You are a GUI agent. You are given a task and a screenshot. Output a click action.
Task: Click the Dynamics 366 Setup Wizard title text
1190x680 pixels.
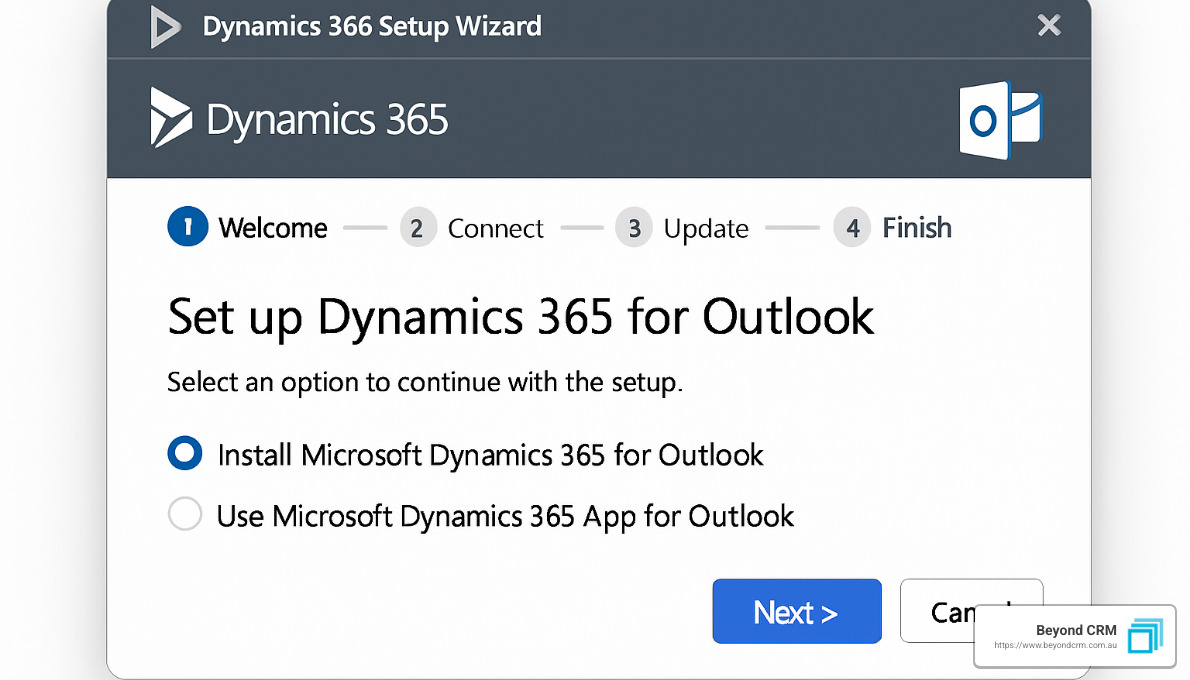pyautogui.click(x=372, y=26)
